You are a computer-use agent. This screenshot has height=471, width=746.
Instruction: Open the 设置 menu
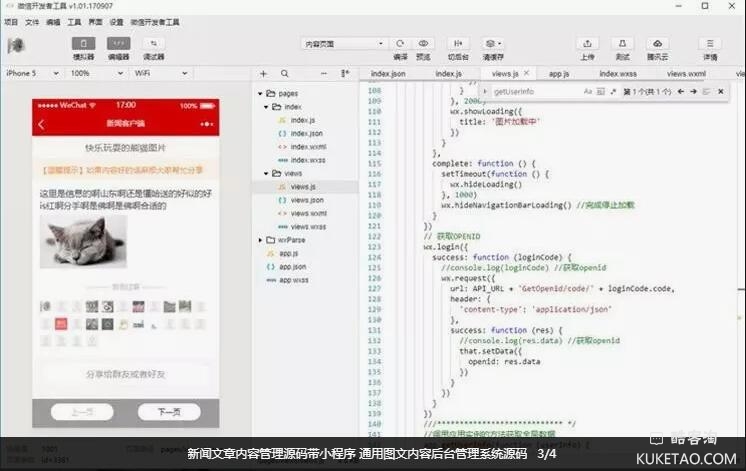(117, 22)
